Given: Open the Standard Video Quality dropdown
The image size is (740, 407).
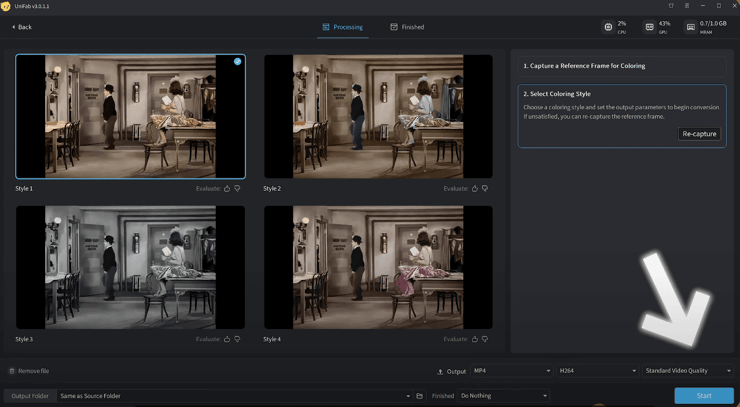Looking at the screenshot, I should 688,371.
